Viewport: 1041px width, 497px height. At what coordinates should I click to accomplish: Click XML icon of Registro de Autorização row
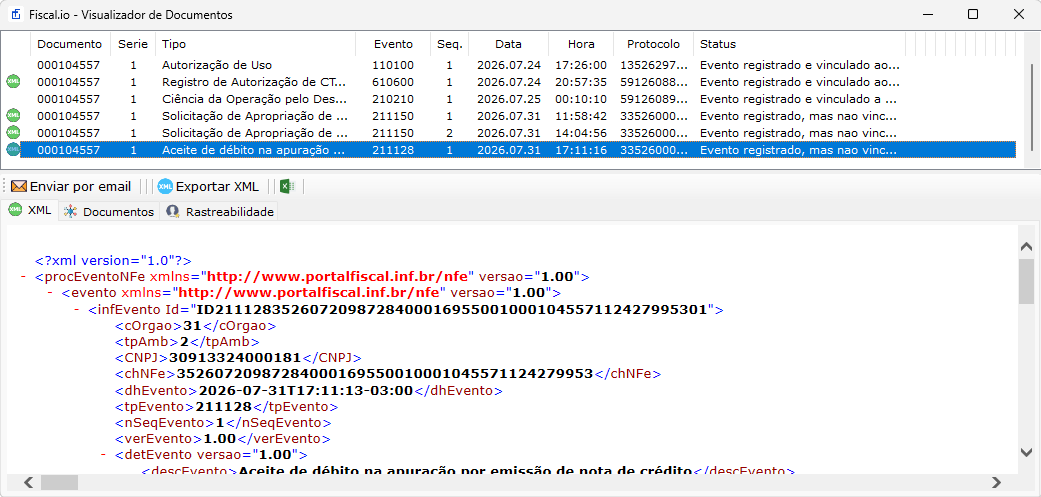[x=13, y=82]
